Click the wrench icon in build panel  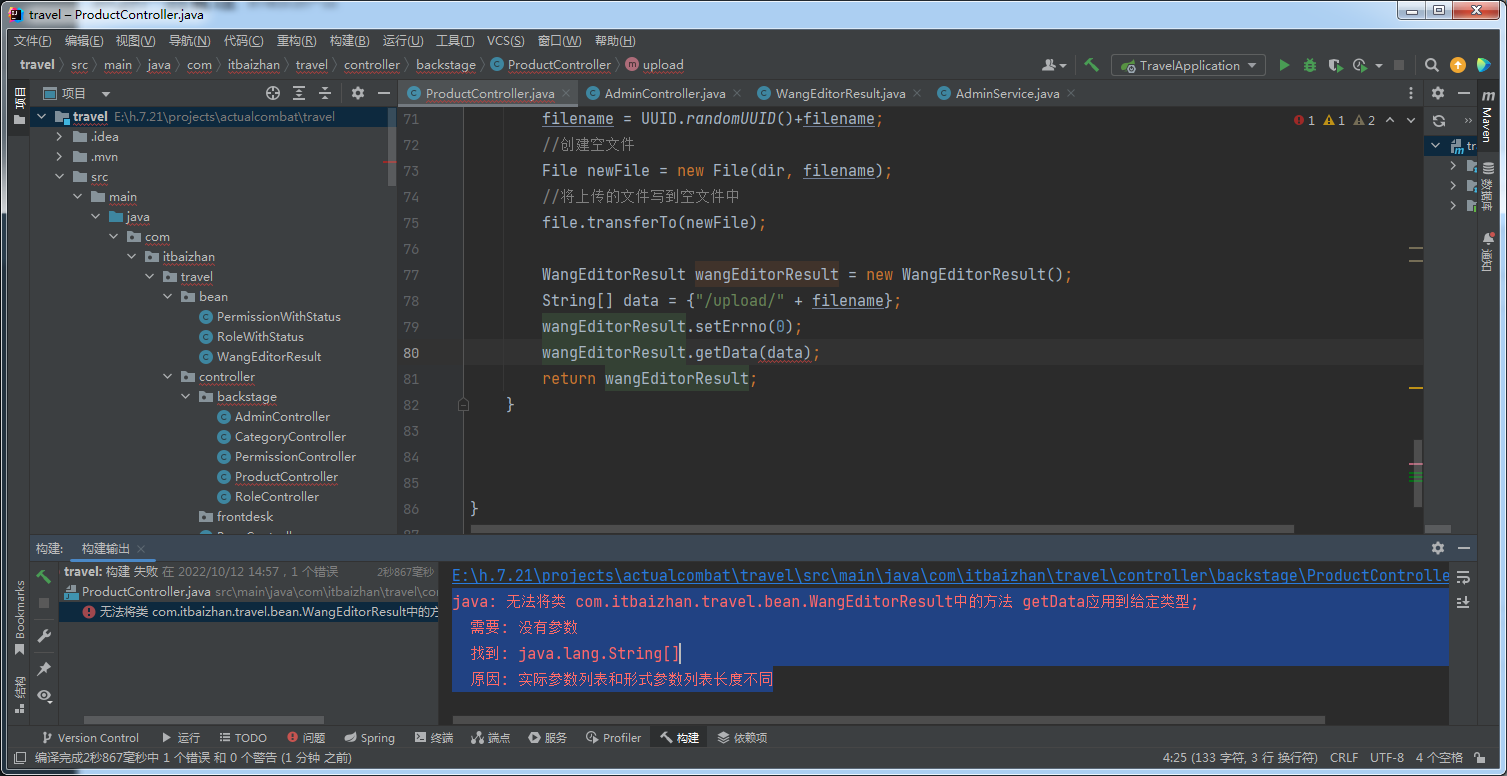pyautogui.click(x=44, y=636)
